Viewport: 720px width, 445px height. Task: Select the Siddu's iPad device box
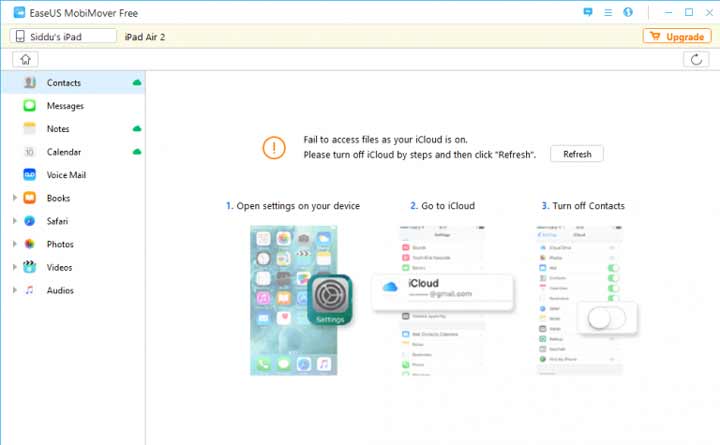tap(63, 36)
